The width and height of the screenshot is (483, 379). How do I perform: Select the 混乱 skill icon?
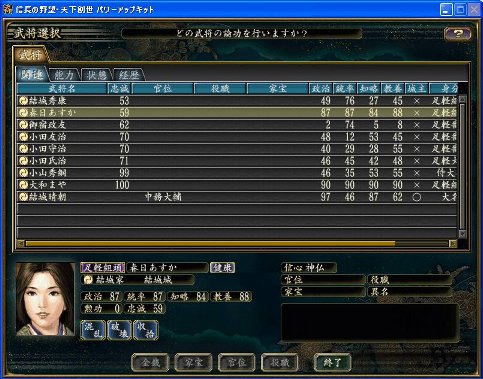click(93, 330)
